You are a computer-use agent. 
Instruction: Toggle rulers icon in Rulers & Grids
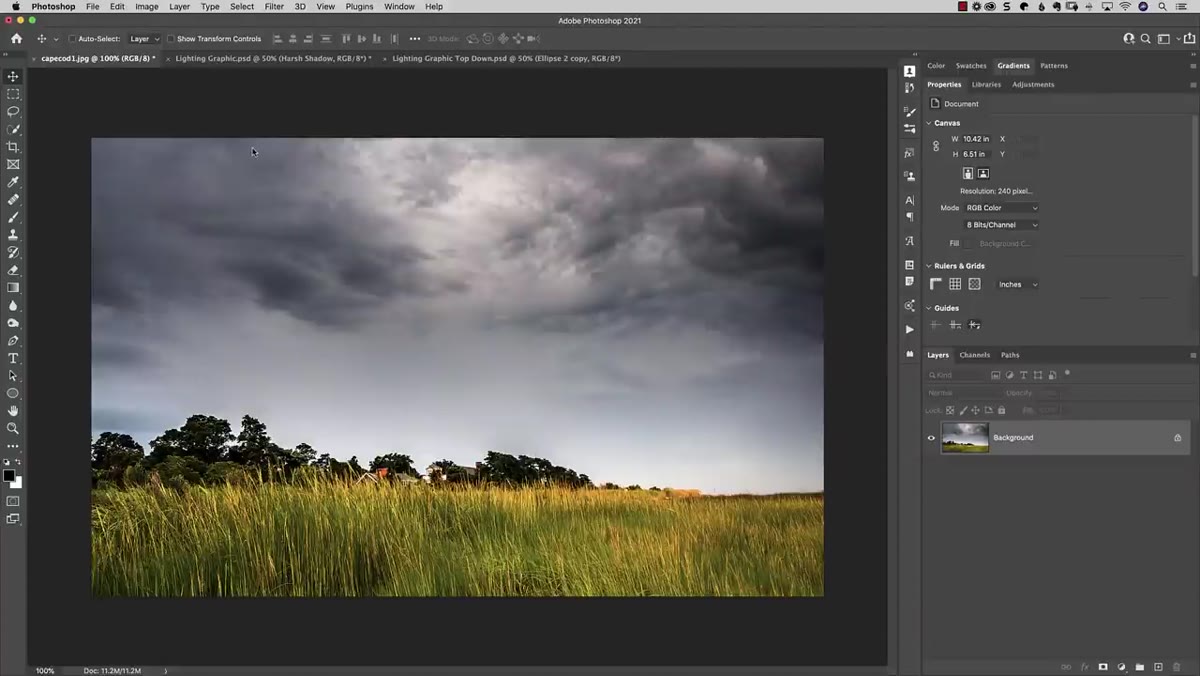point(936,284)
